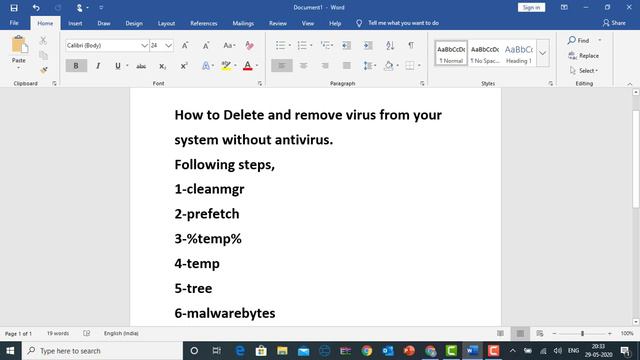Screen dimensions: 640x360
Task: Click the Sign in button
Action: [531, 7]
